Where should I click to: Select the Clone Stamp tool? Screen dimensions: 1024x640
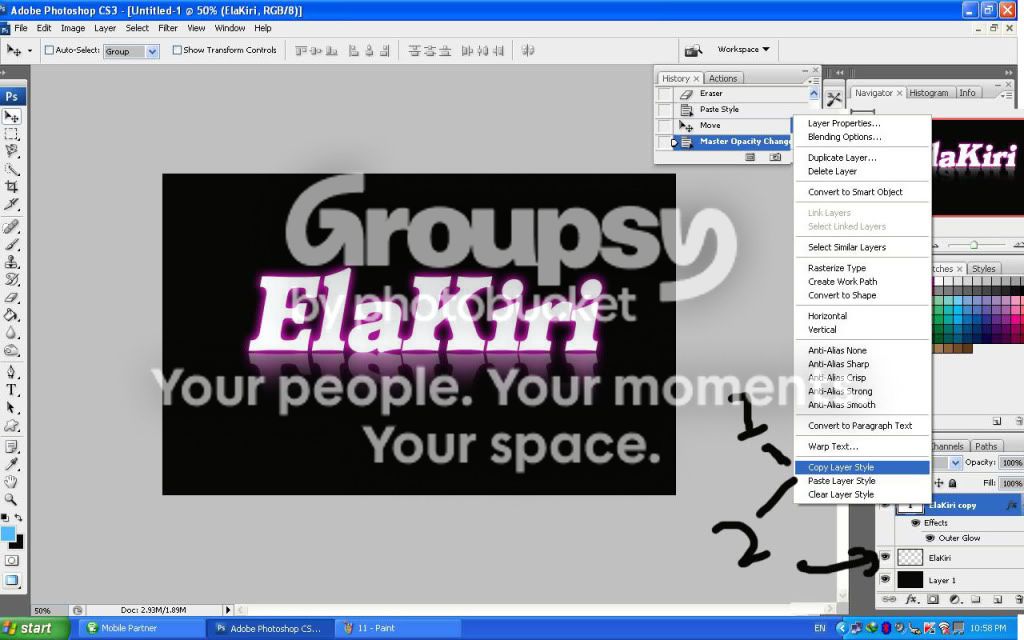click(12, 262)
